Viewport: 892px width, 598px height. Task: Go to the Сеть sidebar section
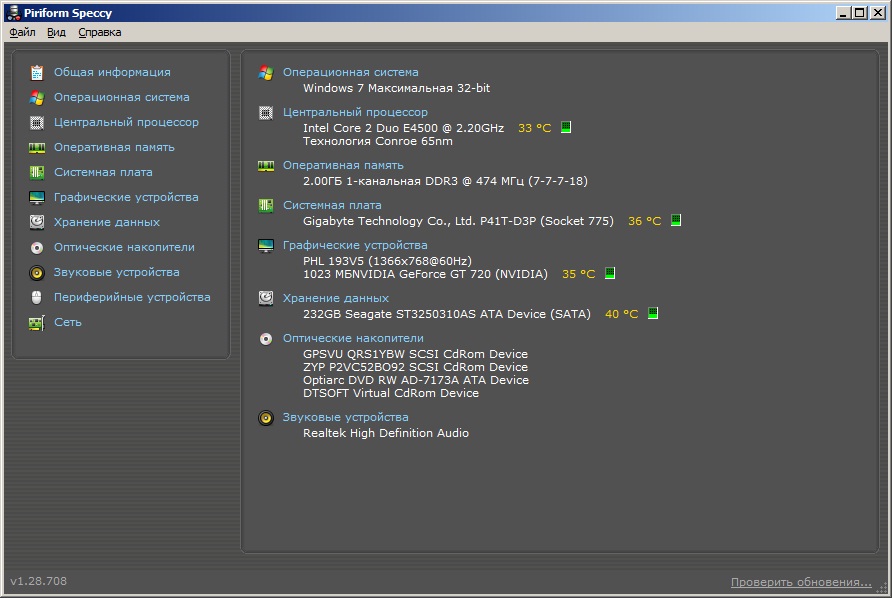click(68, 323)
